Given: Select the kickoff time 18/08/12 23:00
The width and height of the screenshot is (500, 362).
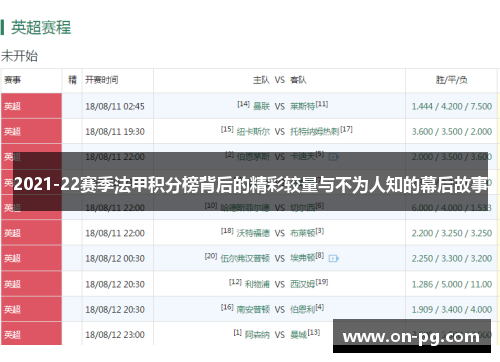Looking at the screenshot, I should click(115, 335).
